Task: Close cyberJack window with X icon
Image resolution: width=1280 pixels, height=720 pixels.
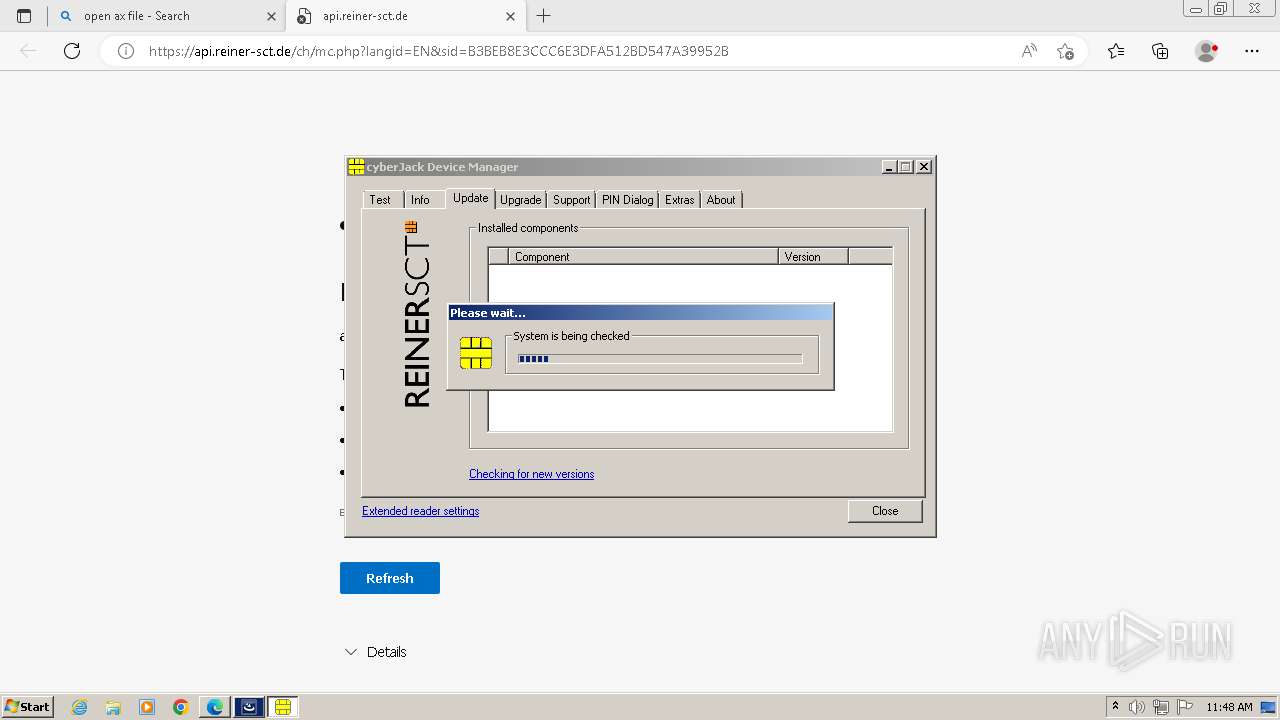Action: [924, 167]
